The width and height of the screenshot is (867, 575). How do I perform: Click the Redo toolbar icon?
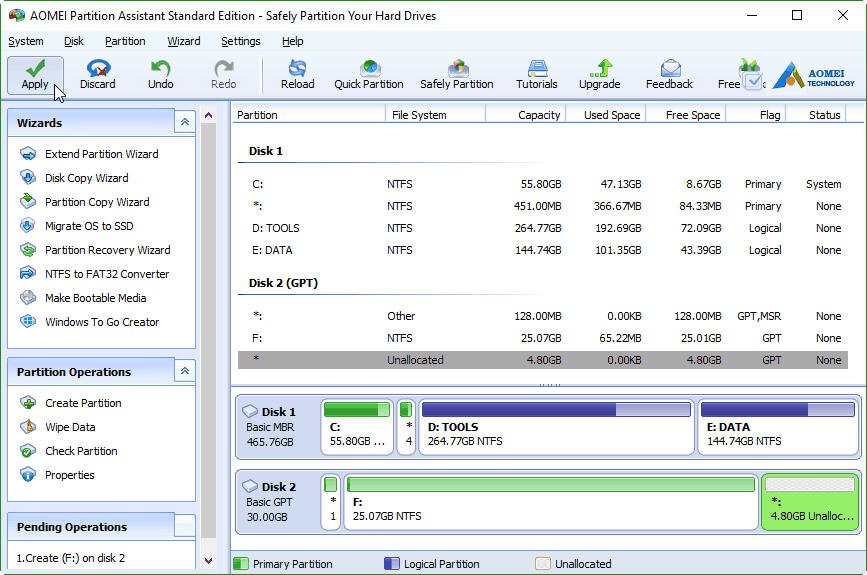click(223, 75)
